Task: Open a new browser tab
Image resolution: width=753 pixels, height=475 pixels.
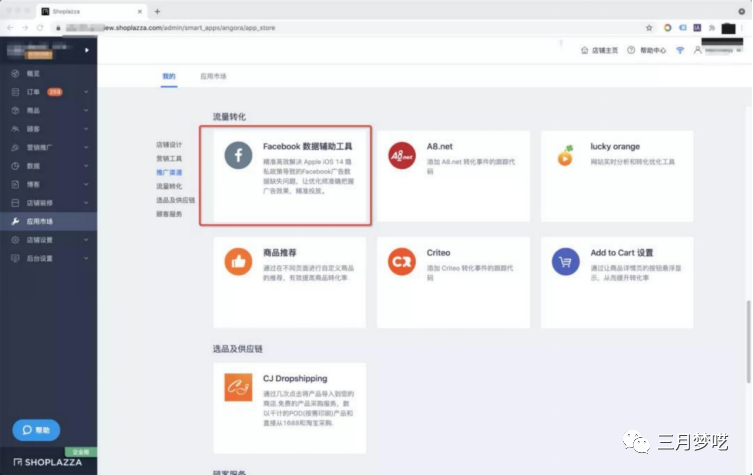Action: [157, 11]
